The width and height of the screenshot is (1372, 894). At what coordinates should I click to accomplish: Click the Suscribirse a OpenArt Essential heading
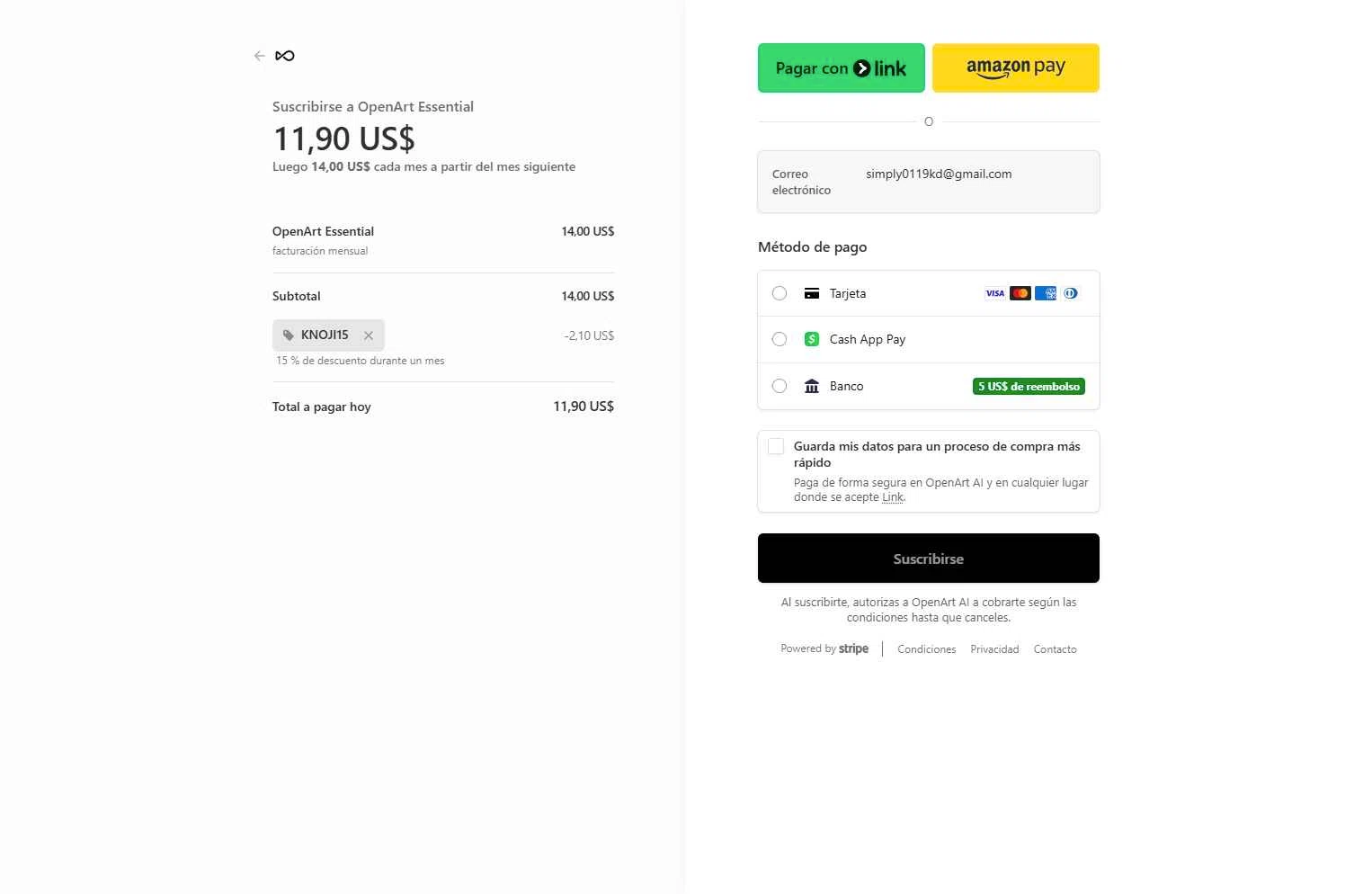tap(372, 106)
